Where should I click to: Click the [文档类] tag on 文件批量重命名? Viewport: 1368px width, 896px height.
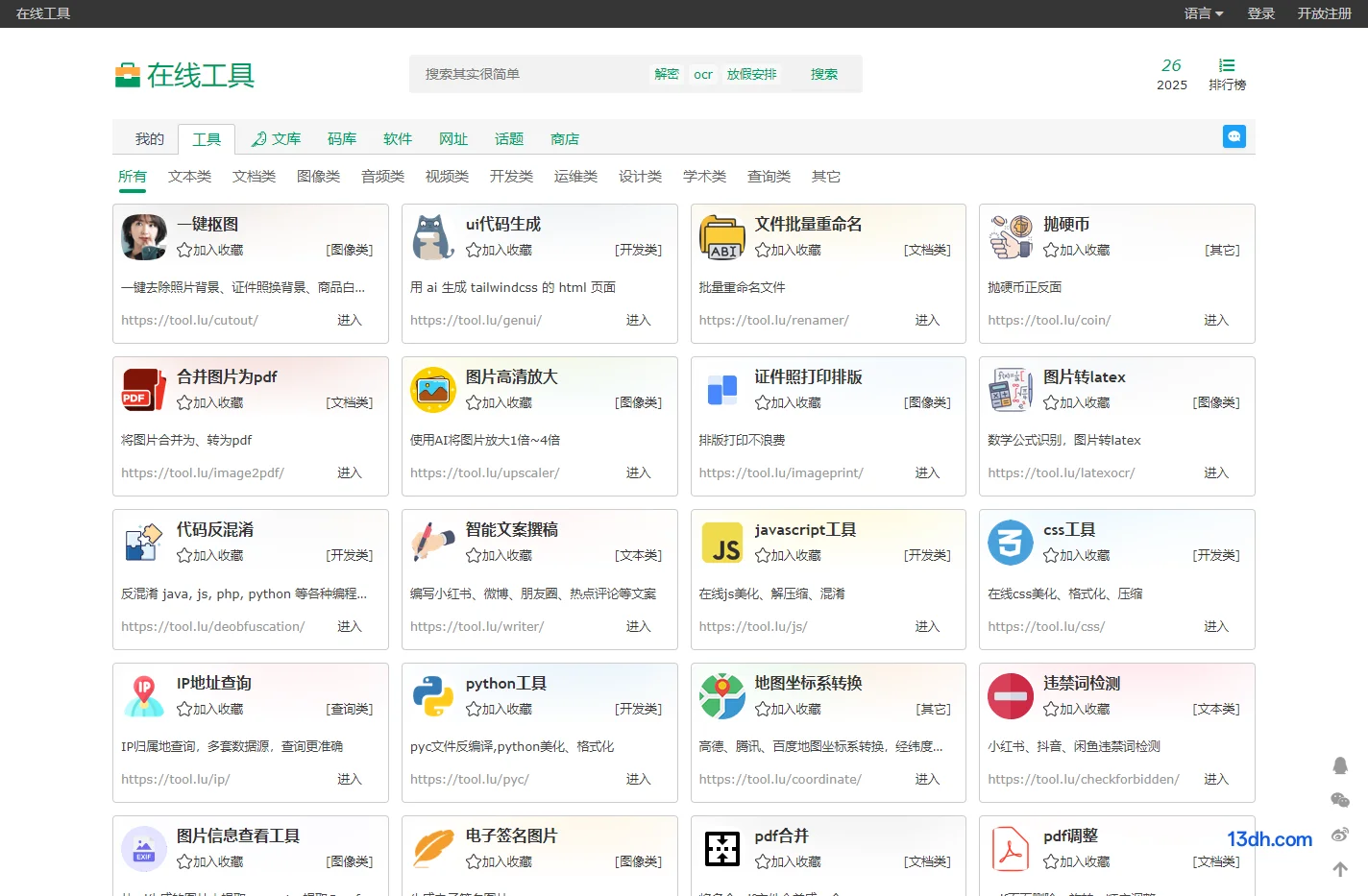[927, 250]
